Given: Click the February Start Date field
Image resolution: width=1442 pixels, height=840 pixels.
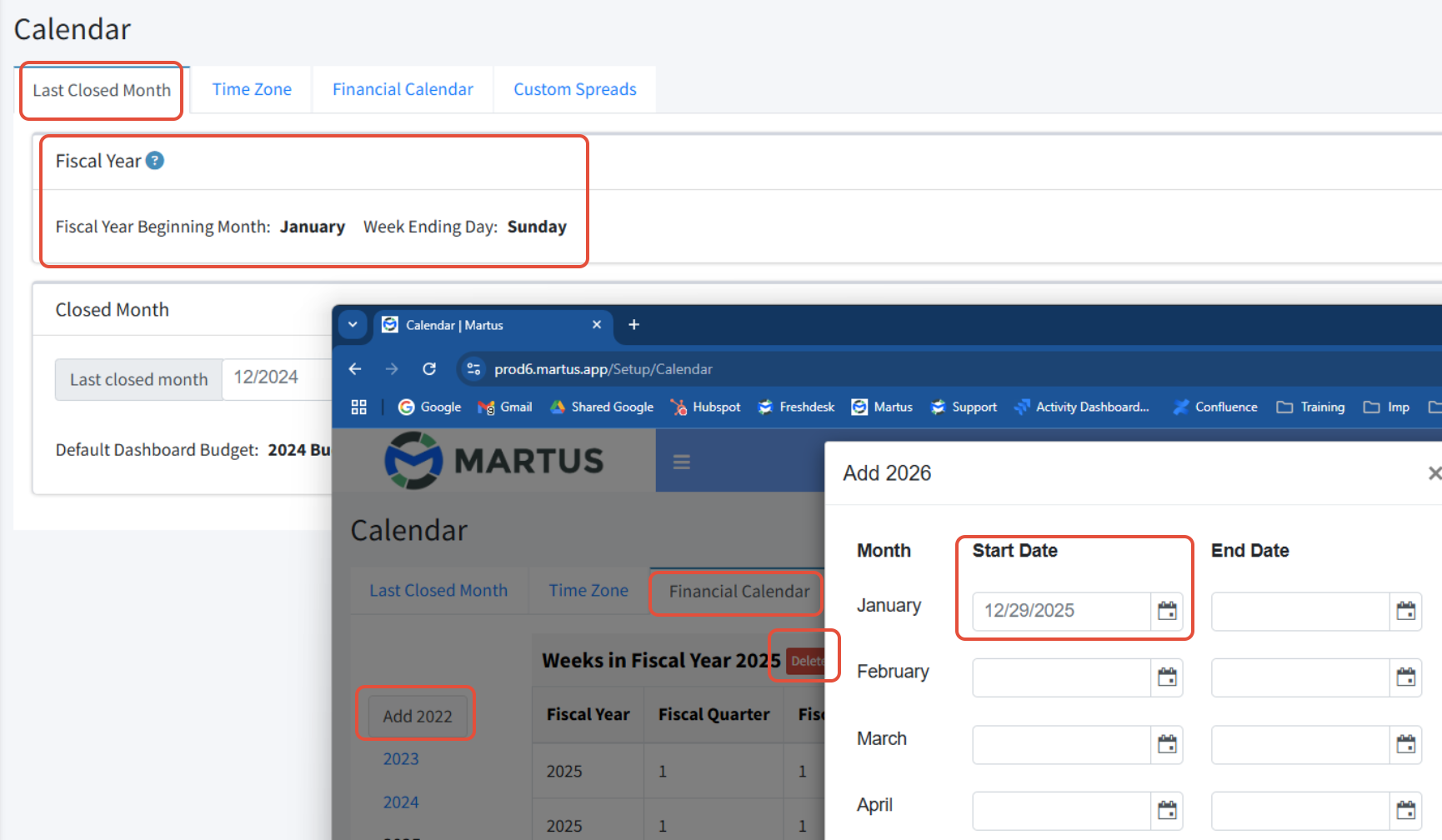Looking at the screenshot, I should click(1061, 677).
